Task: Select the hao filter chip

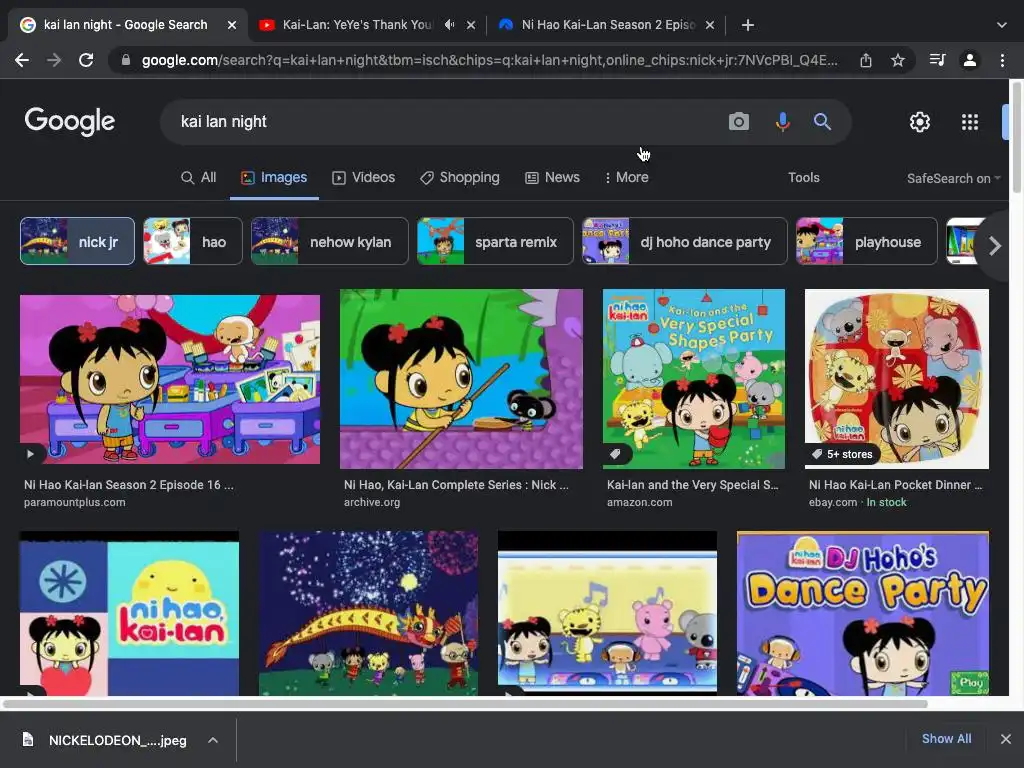Action: 193,242
